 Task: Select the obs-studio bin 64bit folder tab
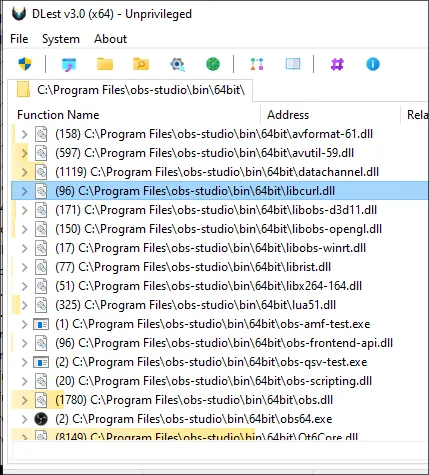(x=130, y=90)
